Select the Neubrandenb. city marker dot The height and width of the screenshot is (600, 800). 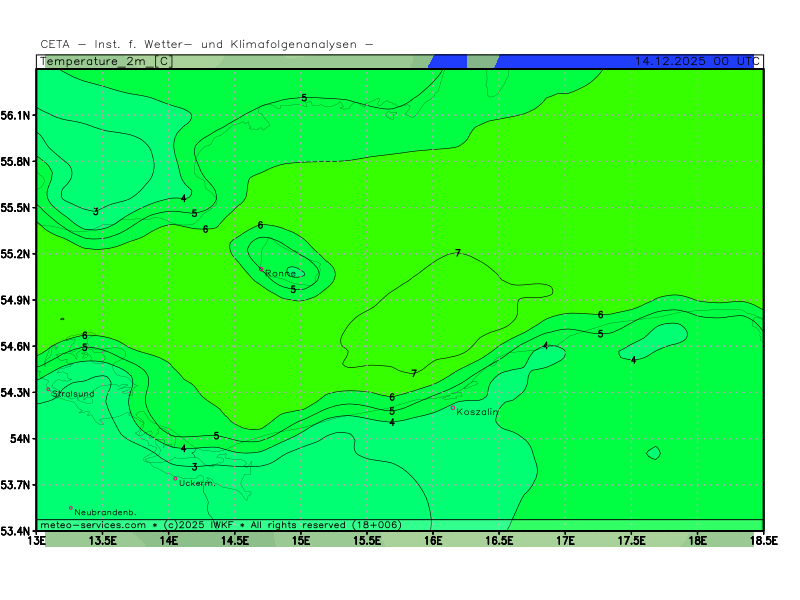[x=71, y=508]
